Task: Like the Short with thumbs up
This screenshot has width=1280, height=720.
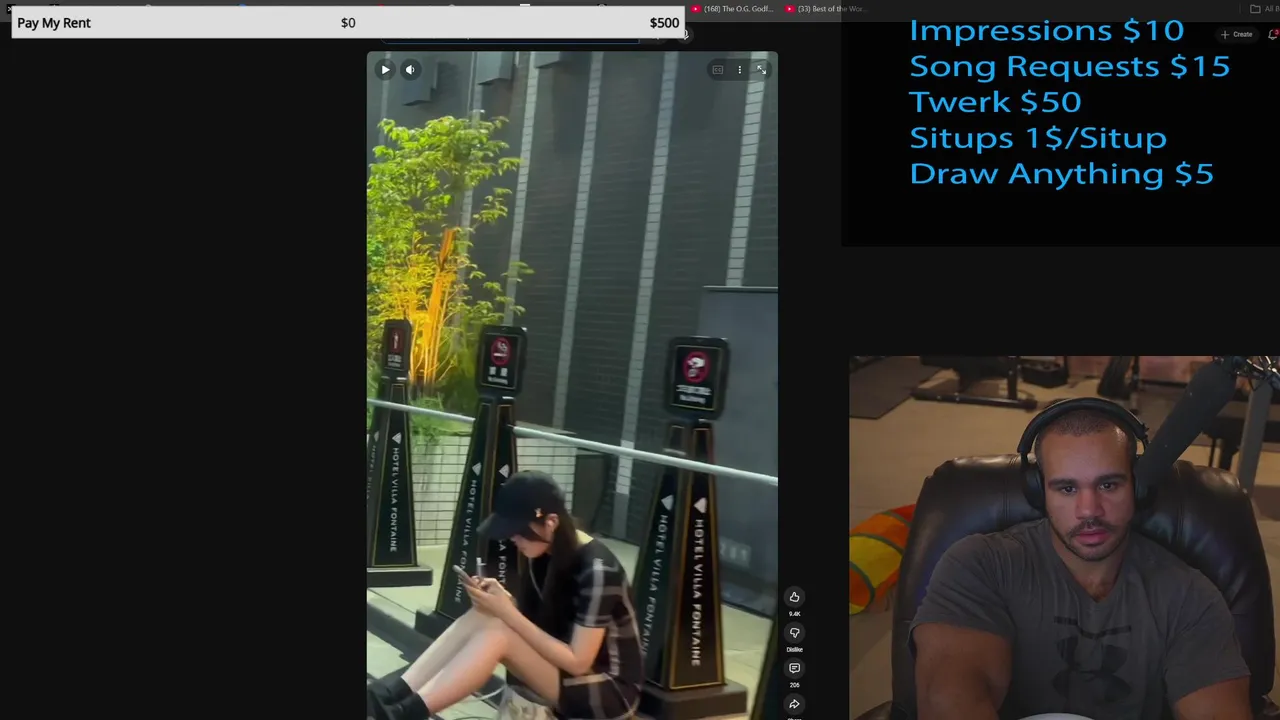Action: pos(794,597)
